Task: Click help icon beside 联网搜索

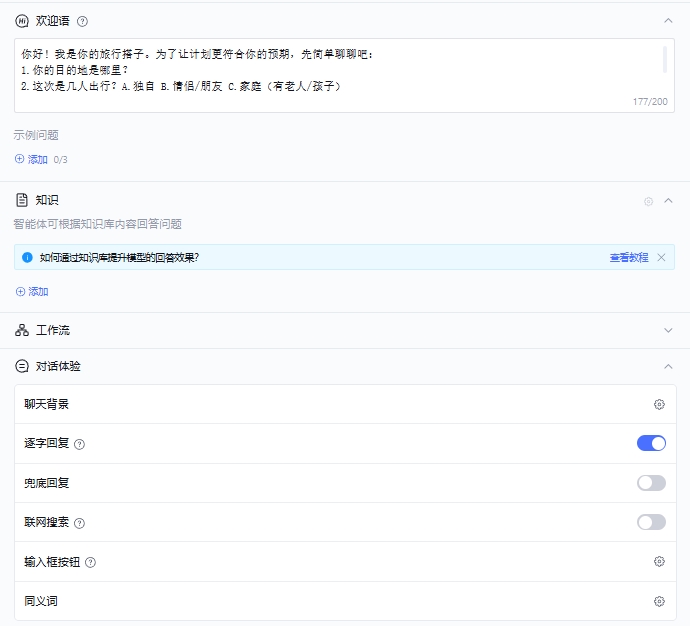Action: [80, 523]
